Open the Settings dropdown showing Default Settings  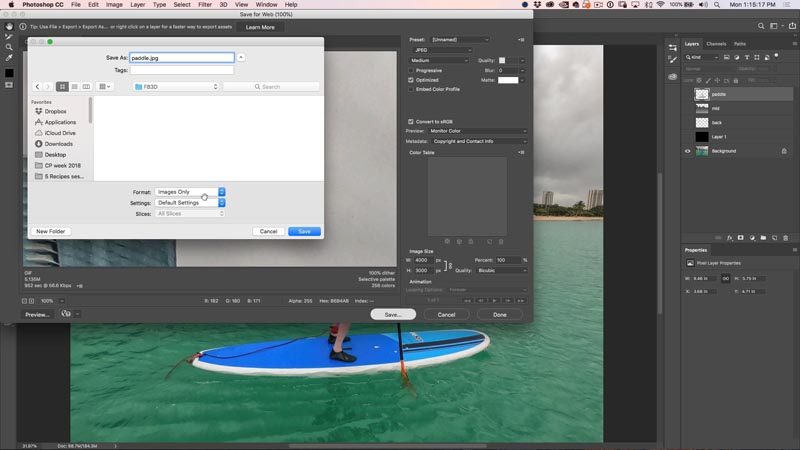tap(190, 203)
